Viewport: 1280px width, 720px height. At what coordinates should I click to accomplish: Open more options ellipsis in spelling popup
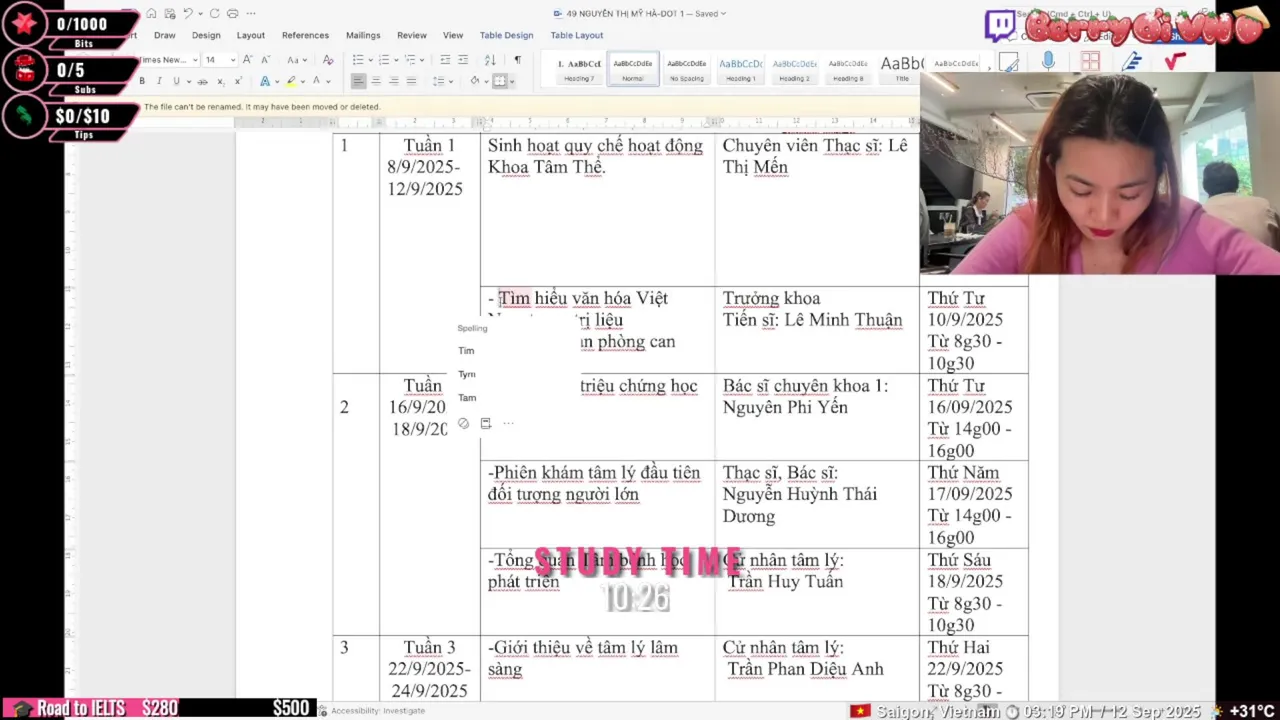508,423
